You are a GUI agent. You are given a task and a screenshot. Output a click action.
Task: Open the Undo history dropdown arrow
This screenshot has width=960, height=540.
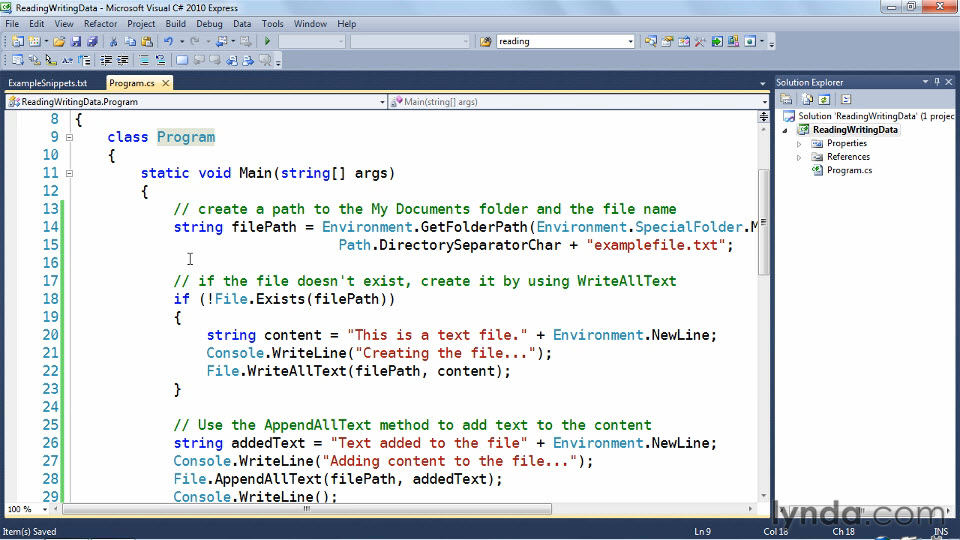[x=181, y=42]
